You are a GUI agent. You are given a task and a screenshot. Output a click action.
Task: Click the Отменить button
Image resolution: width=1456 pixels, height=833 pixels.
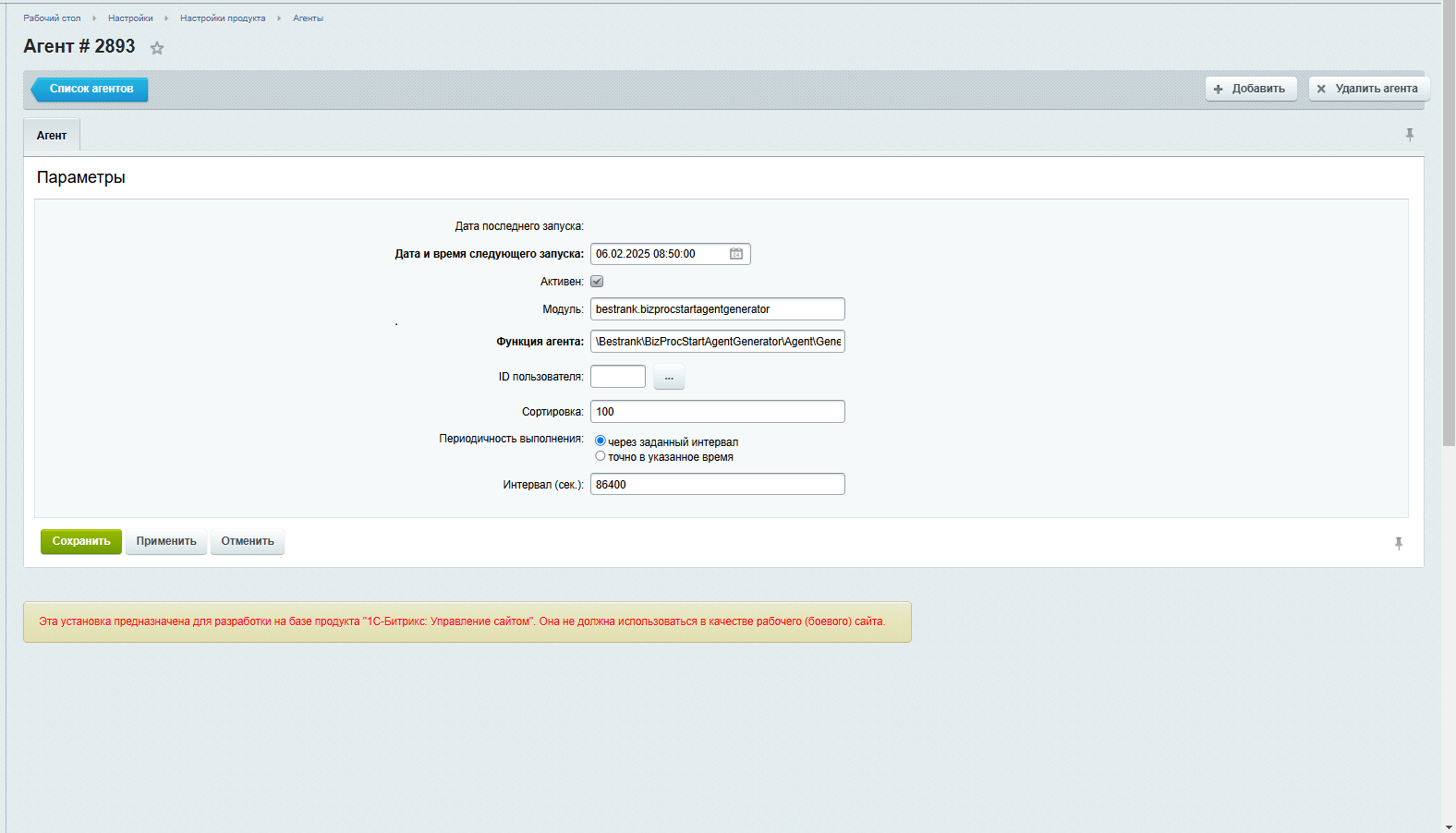click(248, 541)
